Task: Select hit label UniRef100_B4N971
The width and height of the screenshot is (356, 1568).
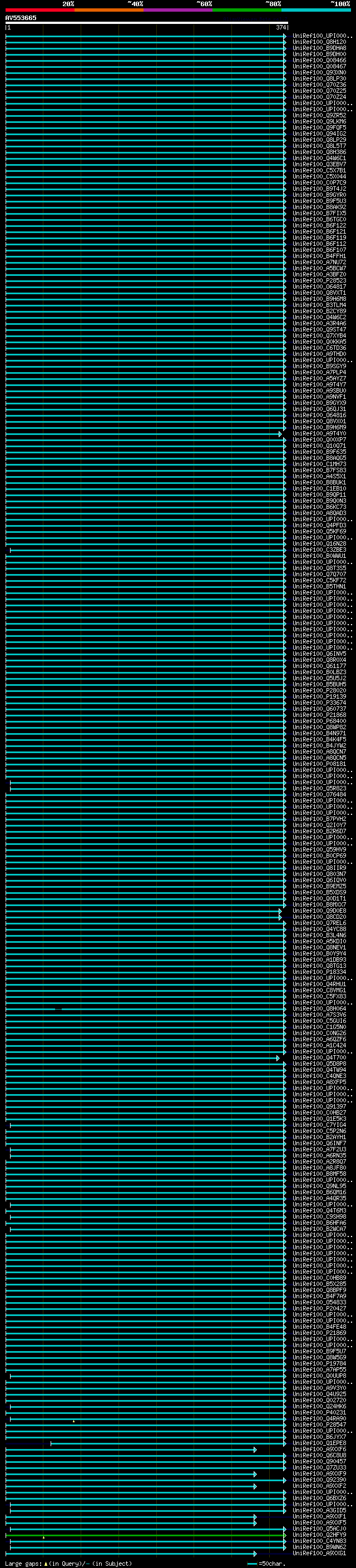Action: point(319,734)
